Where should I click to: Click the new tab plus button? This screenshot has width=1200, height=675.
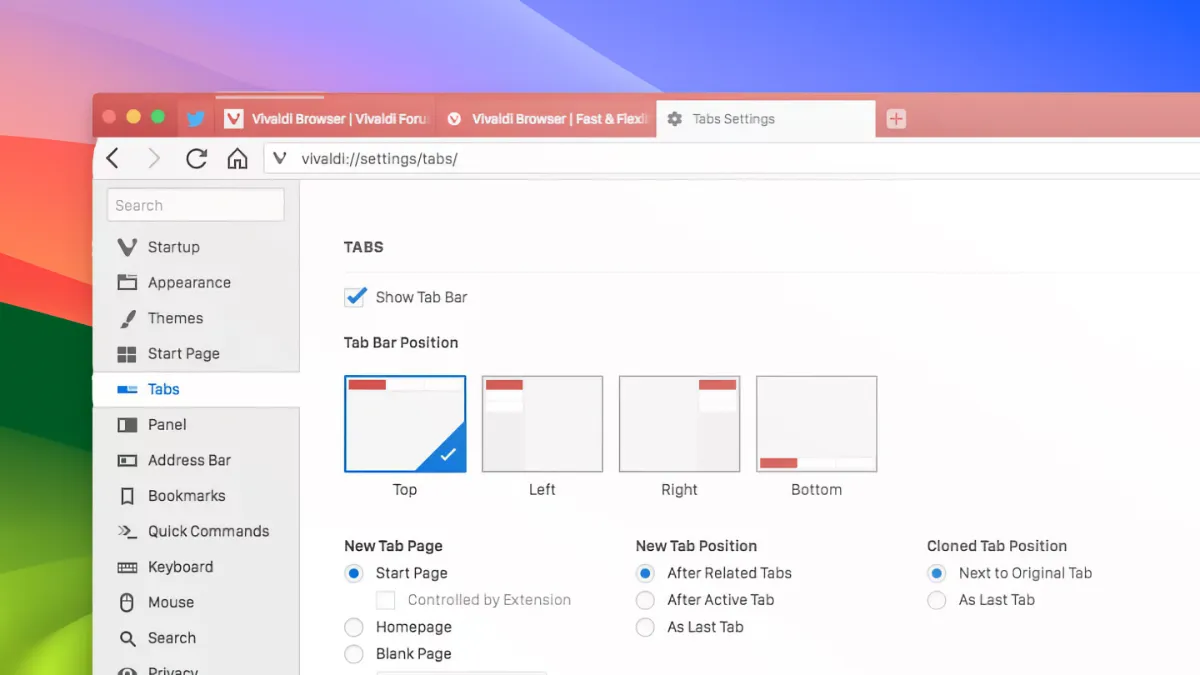[x=896, y=119]
